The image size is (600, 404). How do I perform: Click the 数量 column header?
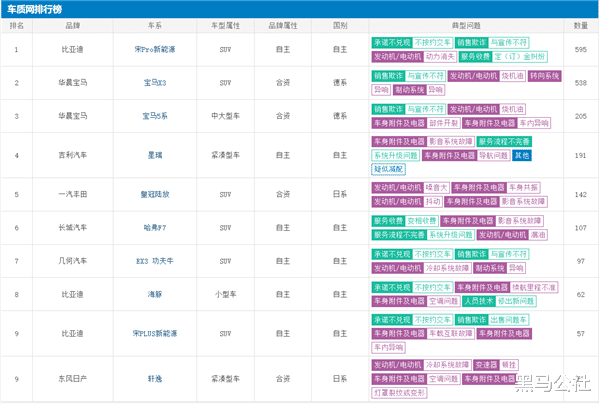[581, 25]
